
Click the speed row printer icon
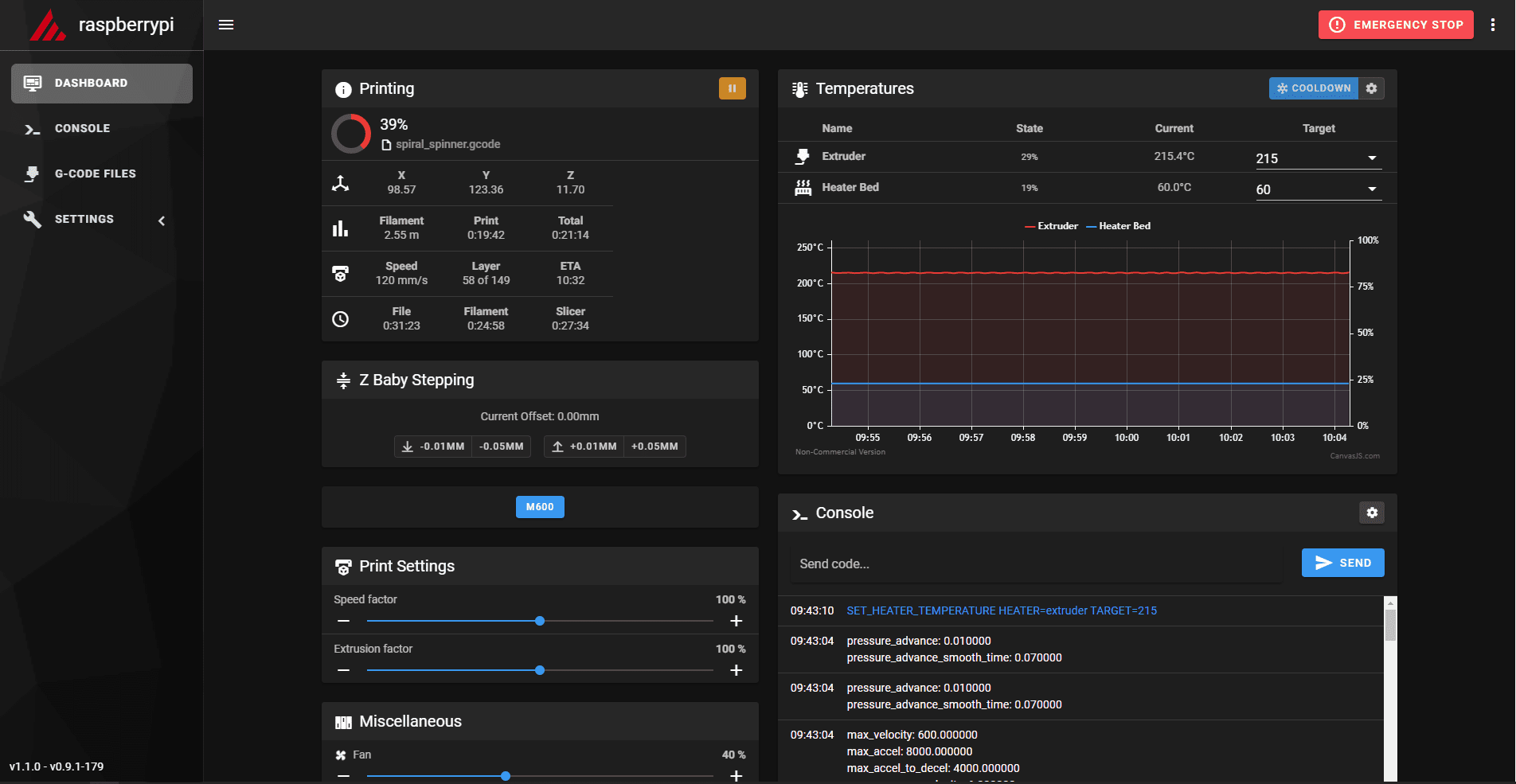pos(340,274)
